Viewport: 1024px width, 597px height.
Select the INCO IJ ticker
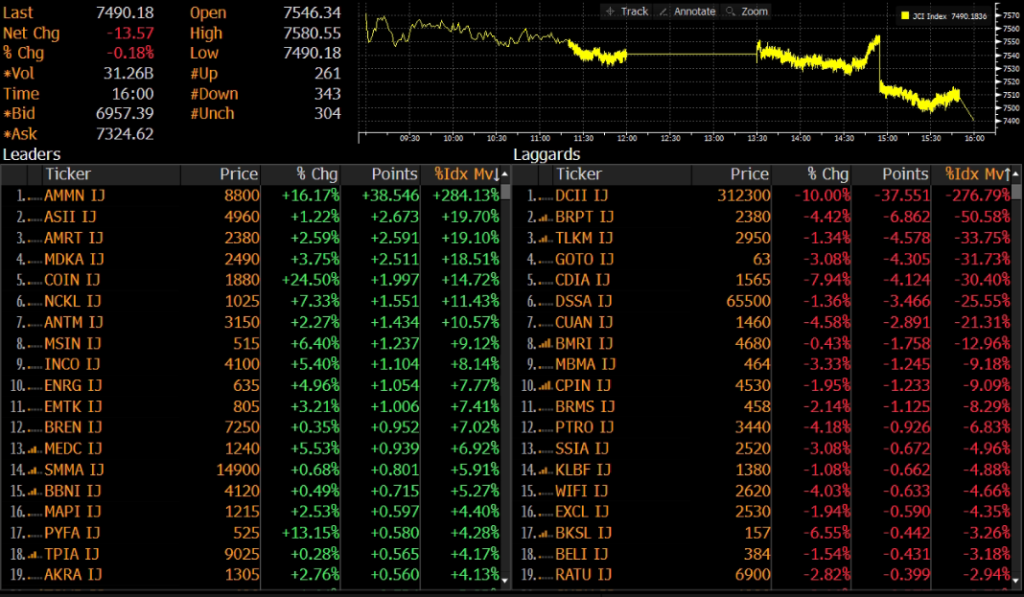coord(72,364)
